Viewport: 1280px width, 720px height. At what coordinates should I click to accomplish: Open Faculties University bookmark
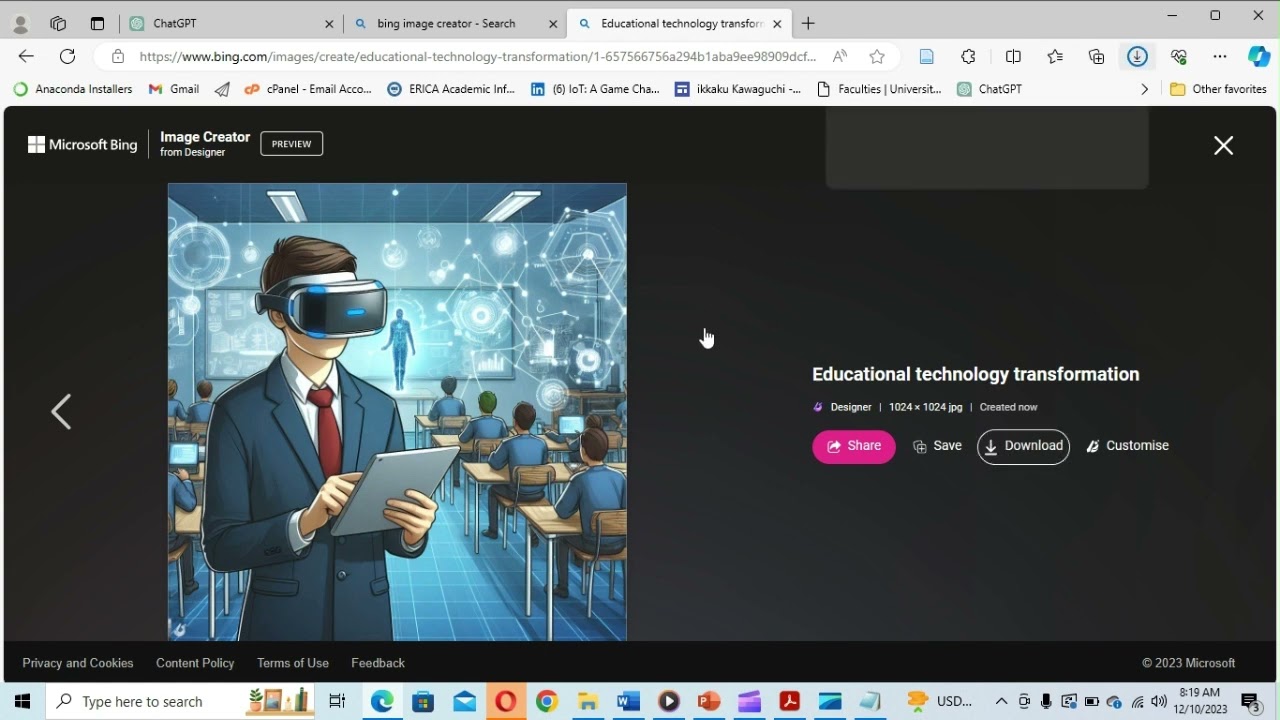(x=879, y=89)
